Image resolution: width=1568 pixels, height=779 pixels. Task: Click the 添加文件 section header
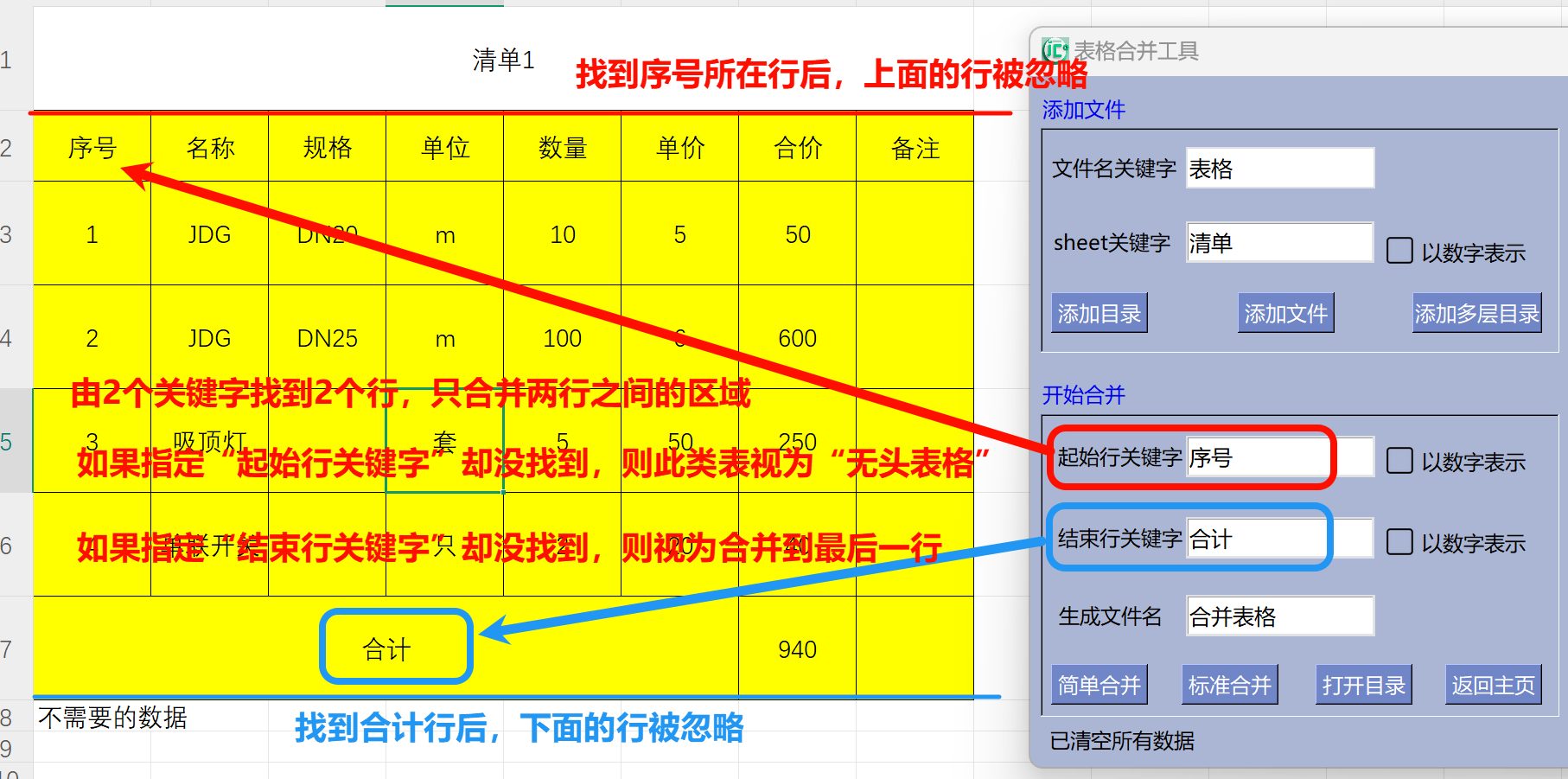[1083, 110]
